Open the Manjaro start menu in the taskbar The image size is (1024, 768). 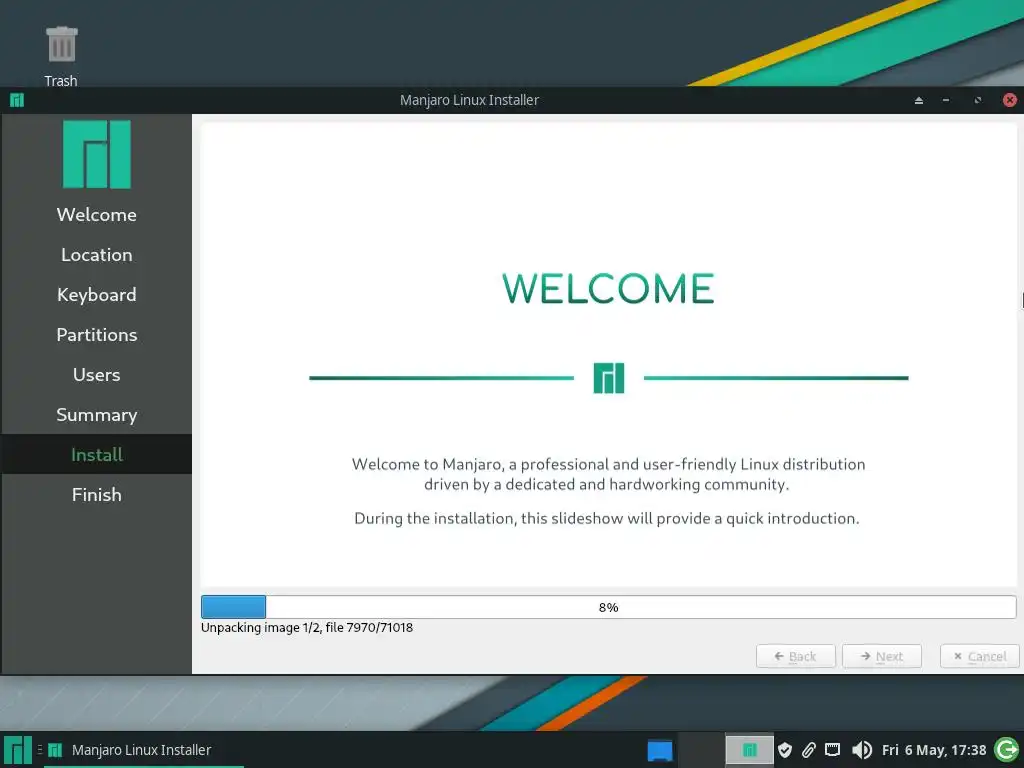18,750
